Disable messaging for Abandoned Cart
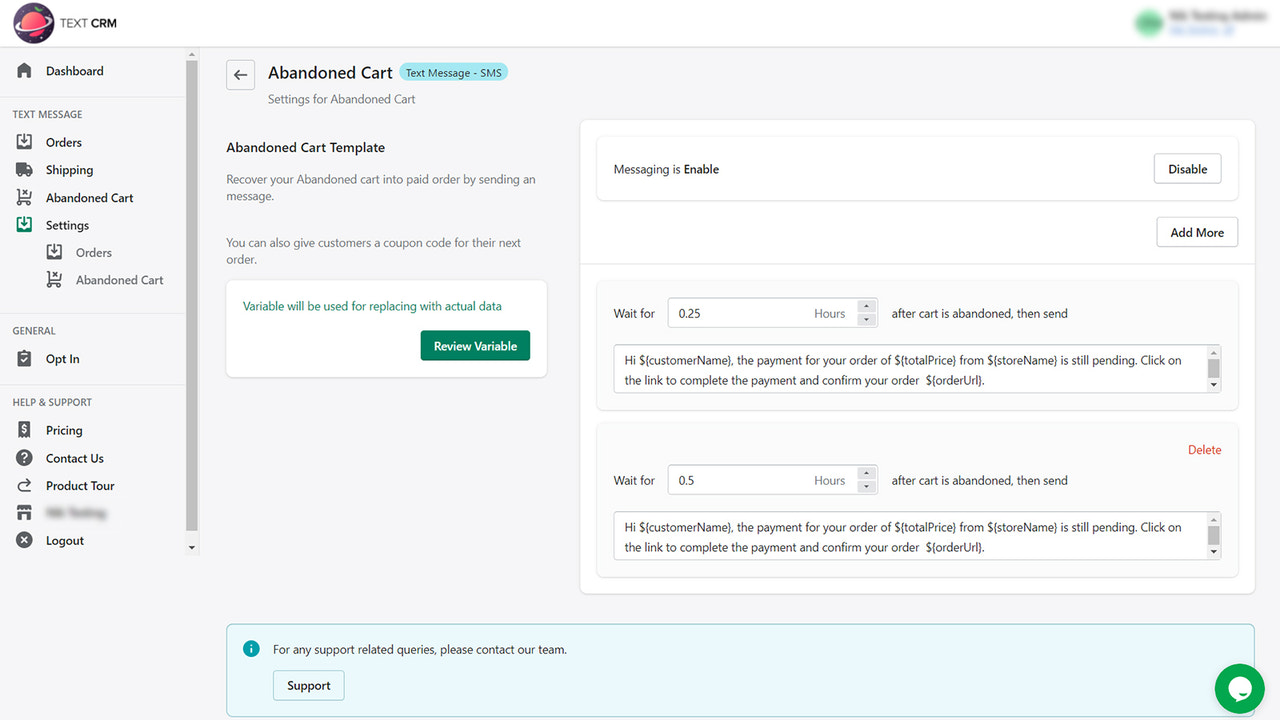Viewport: 1280px width, 720px height. pos(1187,168)
